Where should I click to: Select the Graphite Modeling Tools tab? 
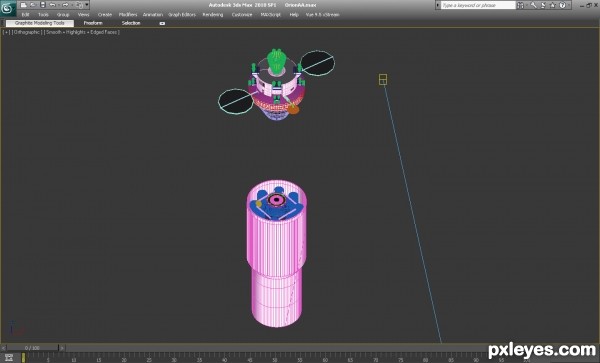[40, 23]
